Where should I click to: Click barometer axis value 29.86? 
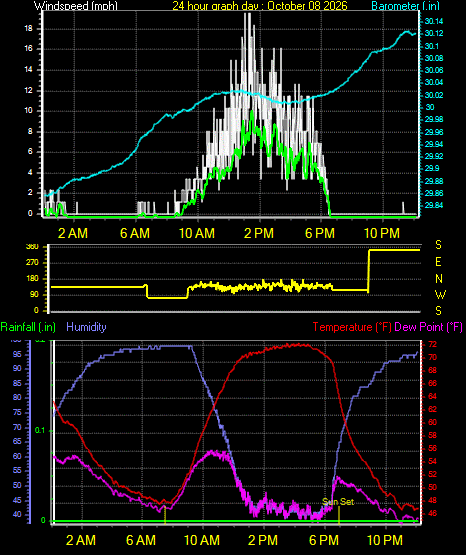pyautogui.click(x=434, y=193)
